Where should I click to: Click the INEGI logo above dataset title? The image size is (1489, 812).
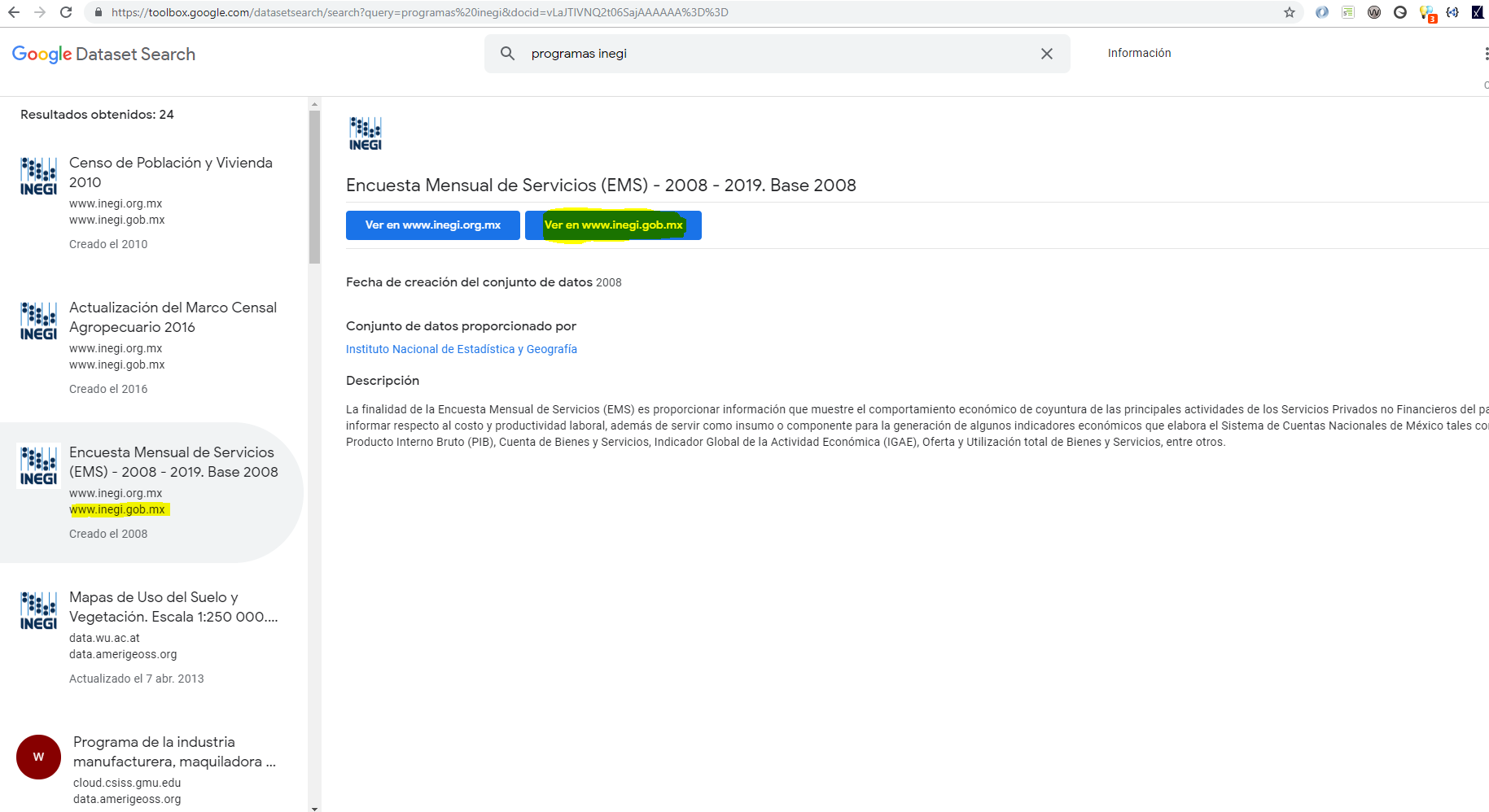pos(366,133)
